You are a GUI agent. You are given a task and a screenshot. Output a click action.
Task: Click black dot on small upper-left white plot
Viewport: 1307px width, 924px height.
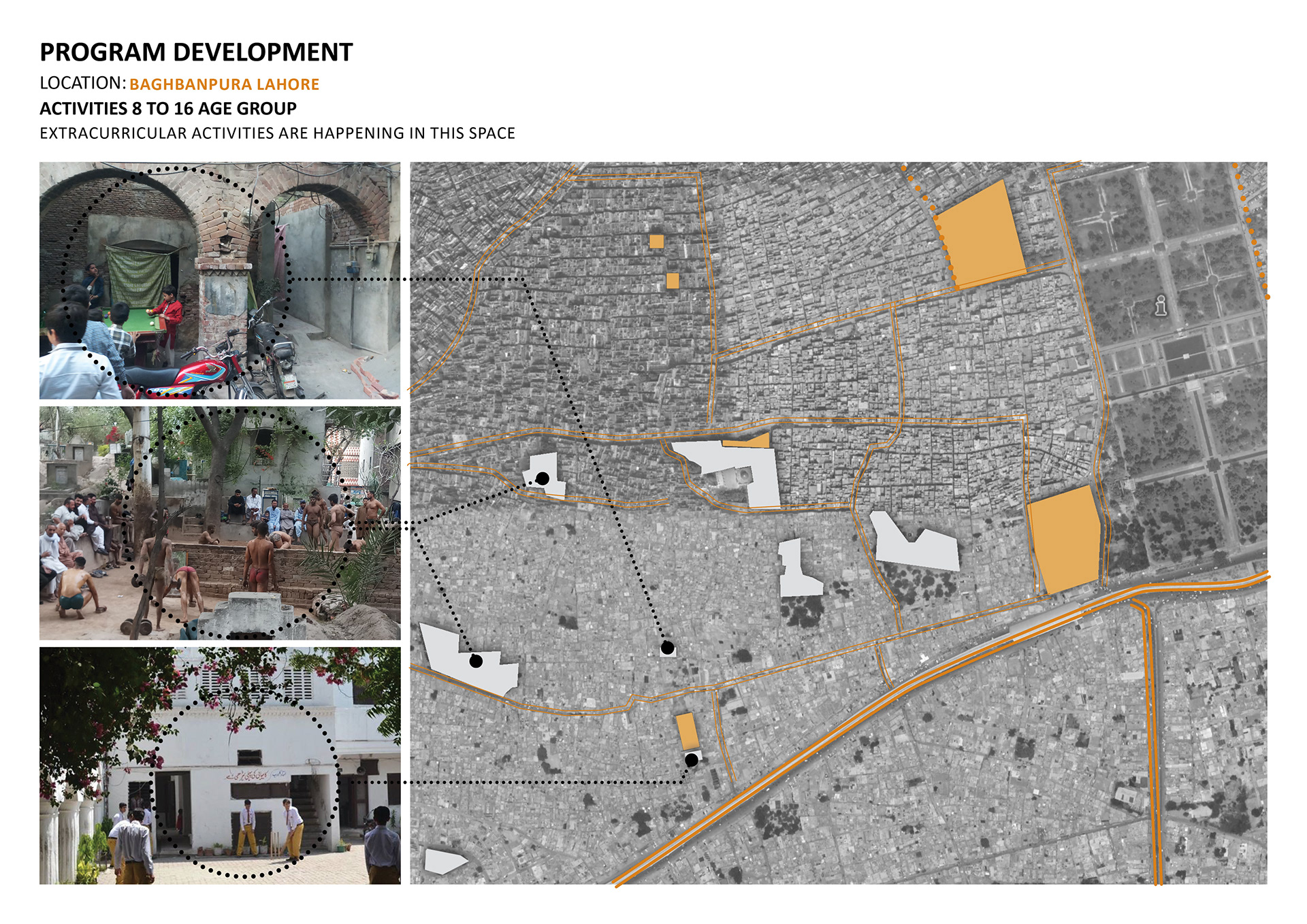543,479
